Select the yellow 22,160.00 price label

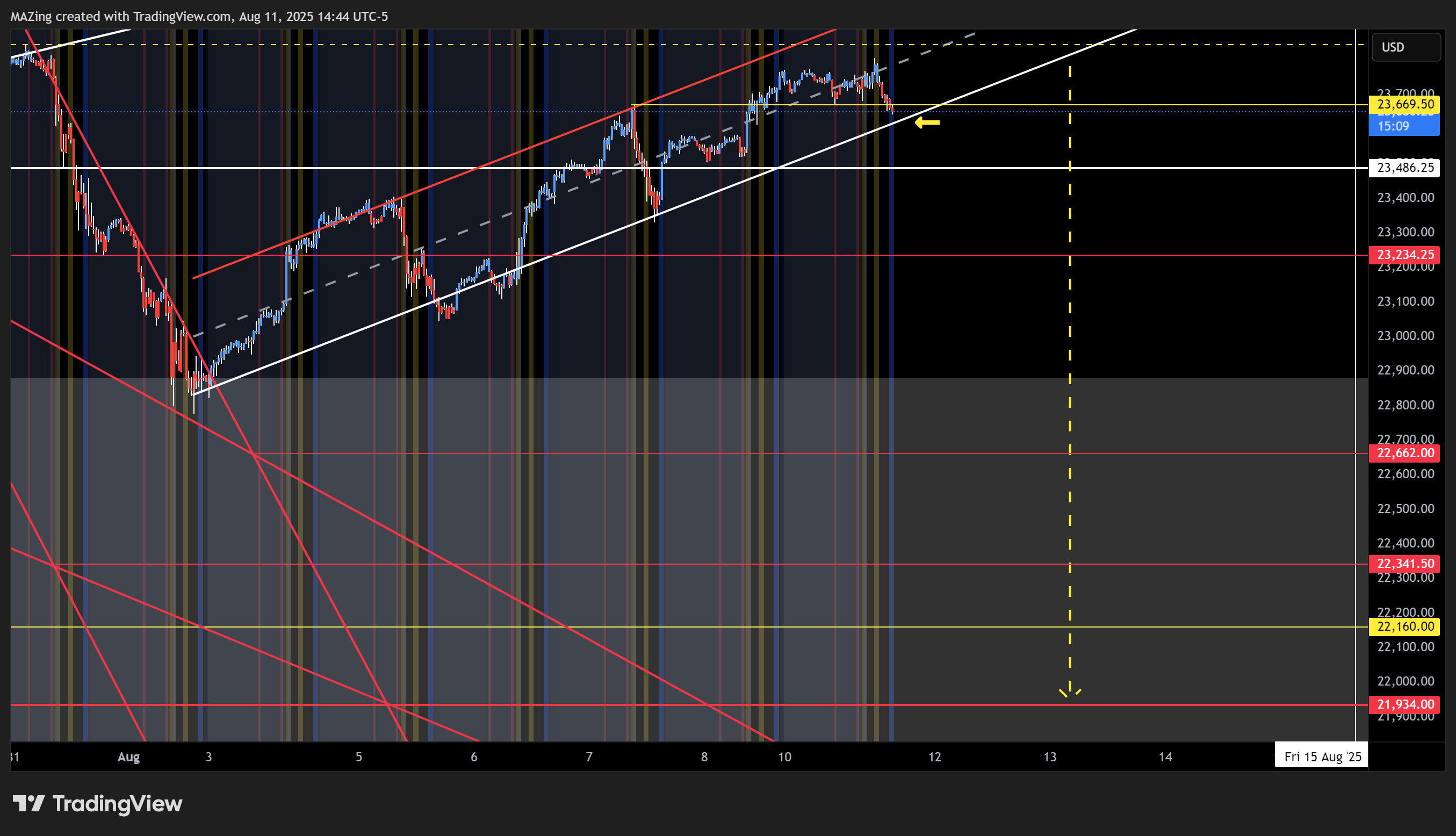click(1404, 627)
